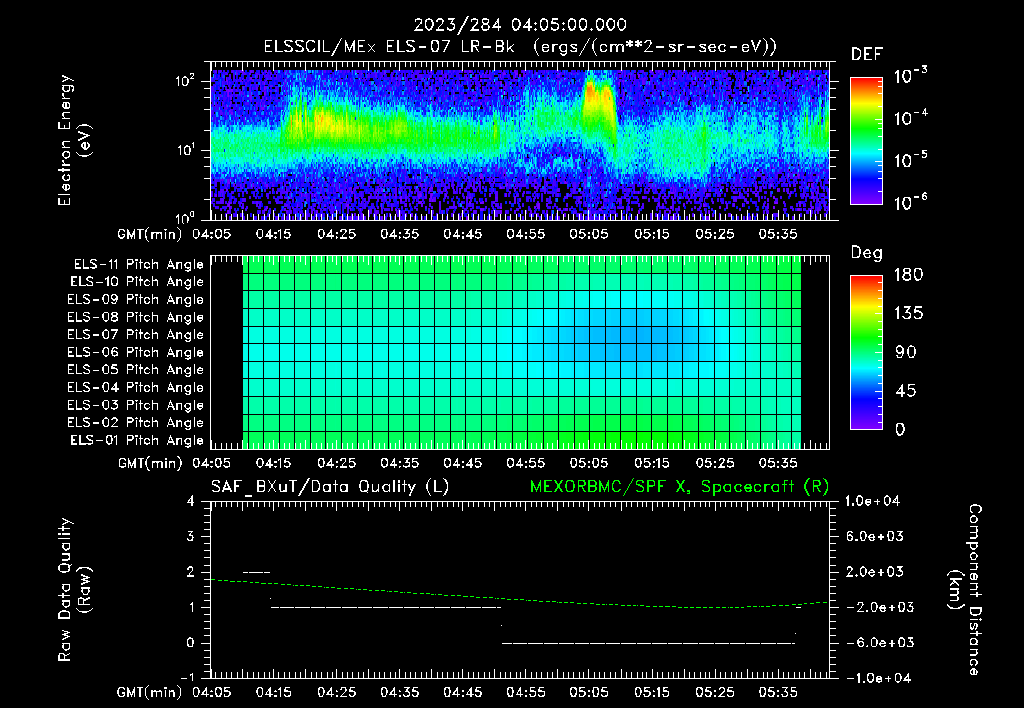Viewport: 1024px width, 708px height.
Task: Select the ELSSCIL/MEx ELS-07 LR-Bk subtitle
Action: tap(389, 47)
